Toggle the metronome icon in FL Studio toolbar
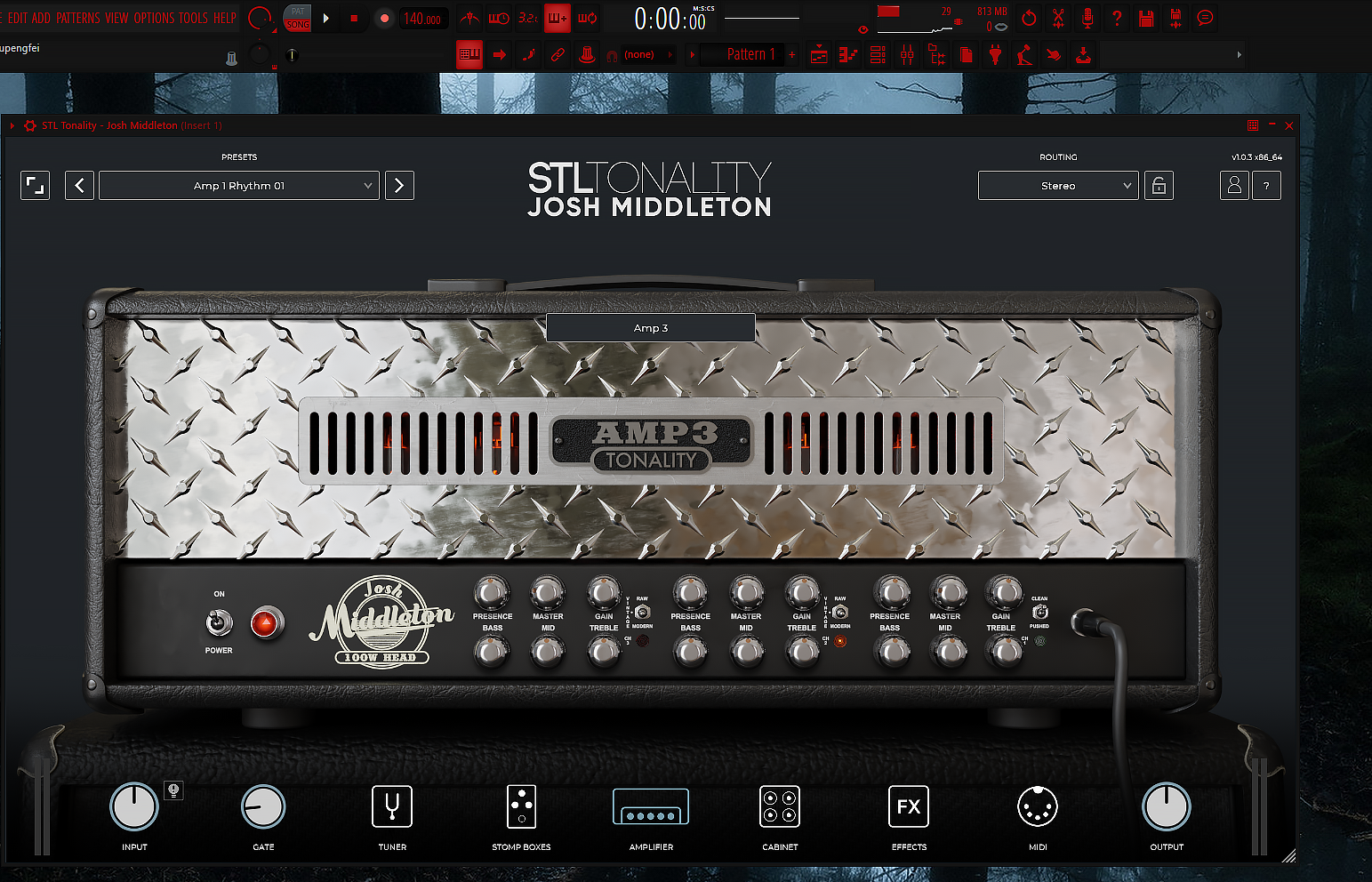 [469, 18]
